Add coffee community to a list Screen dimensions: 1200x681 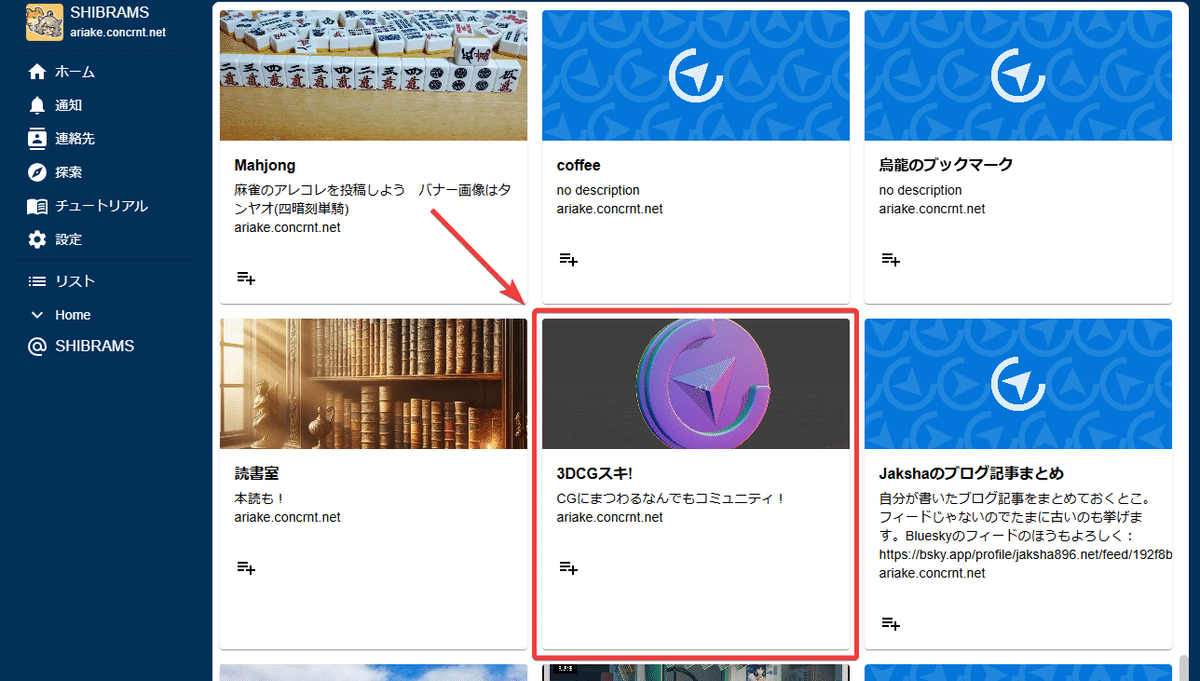coord(568,260)
